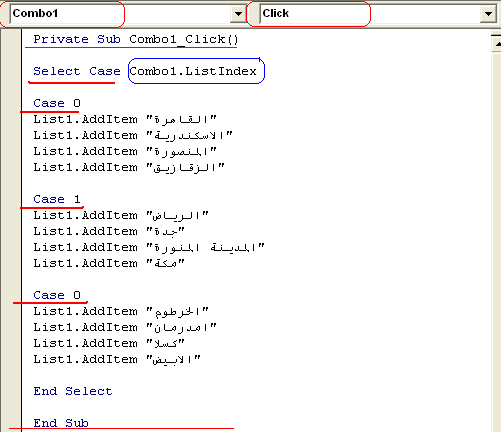Screen dimensions: 501x432
Task: Click the last Case 0 line
Action: (57, 295)
